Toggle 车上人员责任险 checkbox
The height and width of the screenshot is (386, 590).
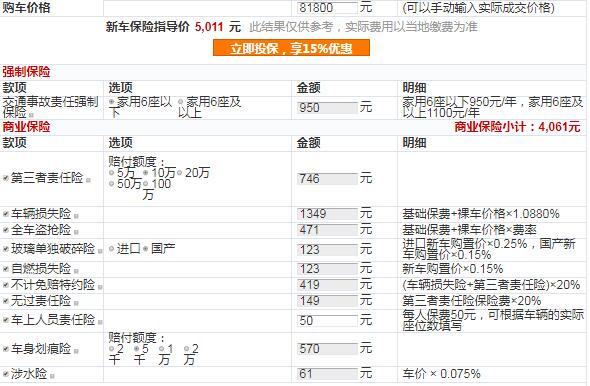pyautogui.click(x=6, y=320)
